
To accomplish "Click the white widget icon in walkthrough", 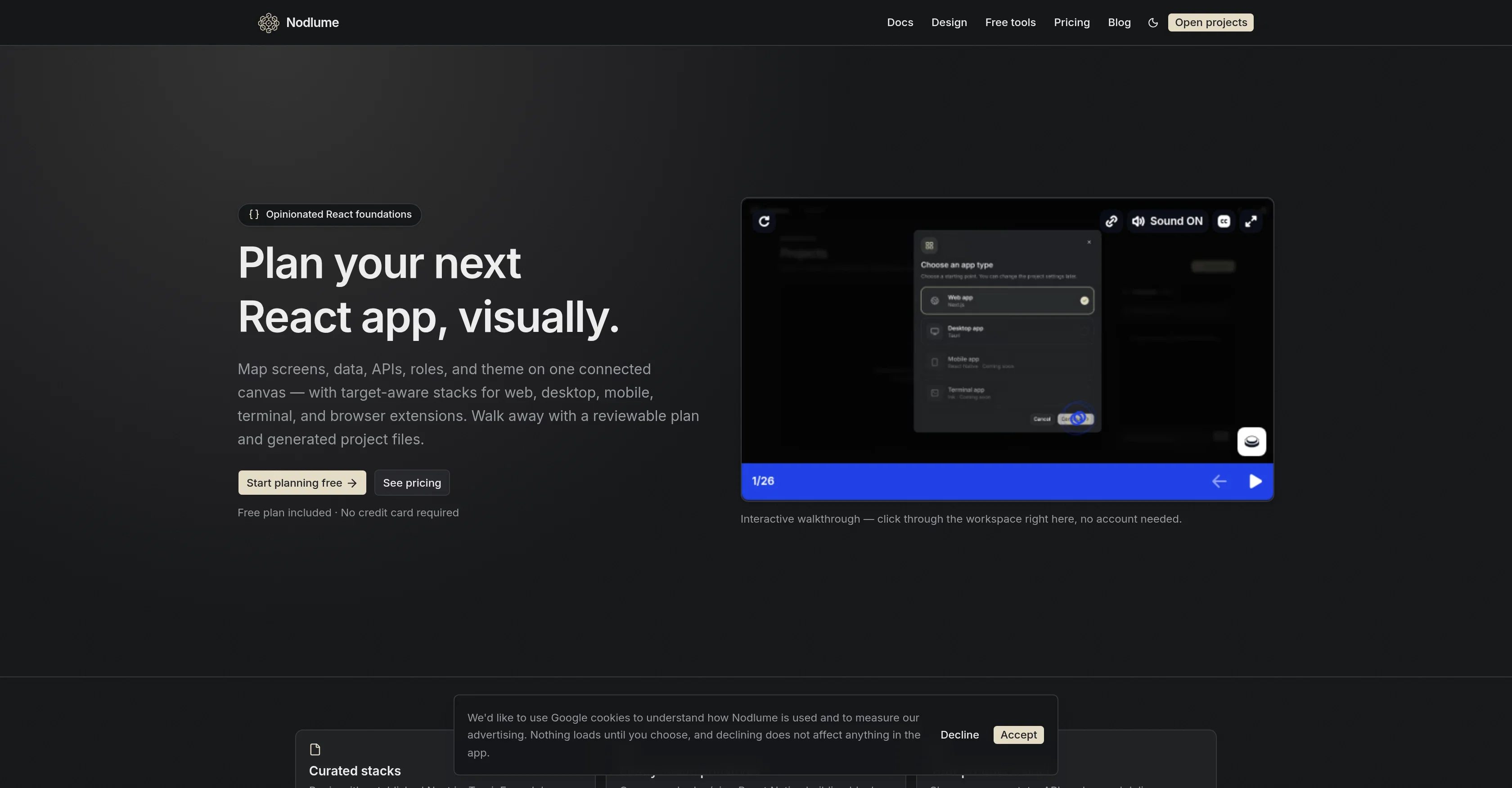I will pyautogui.click(x=1251, y=442).
